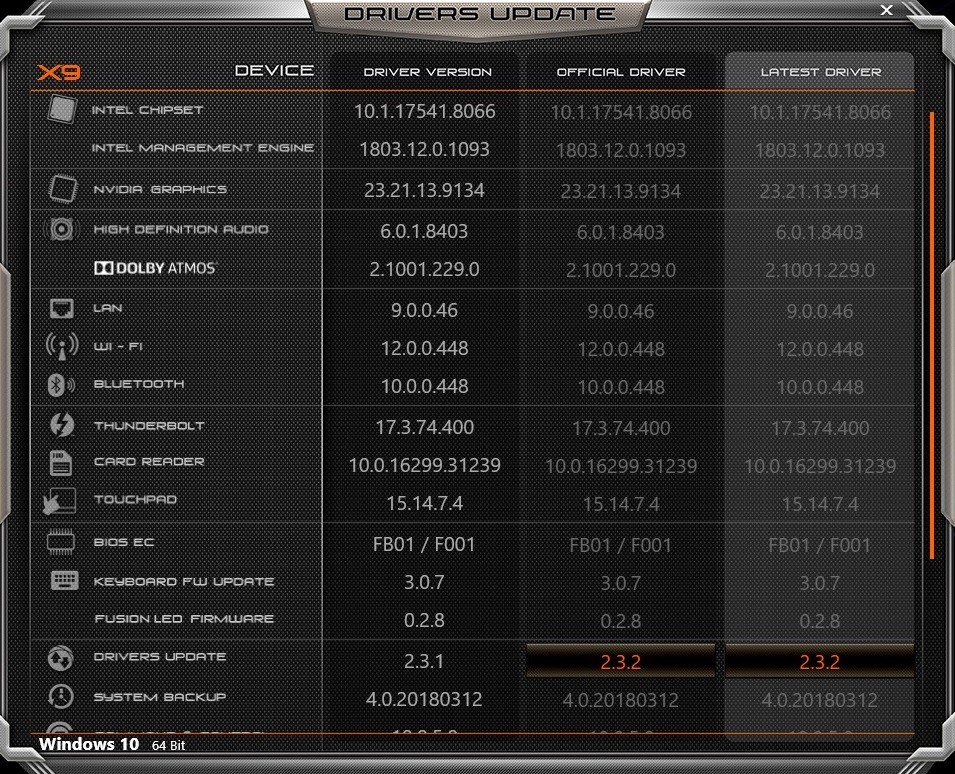955x774 pixels.
Task: Click Intel Management Engine driver version 1803.12.0.1093
Action: (425, 149)
